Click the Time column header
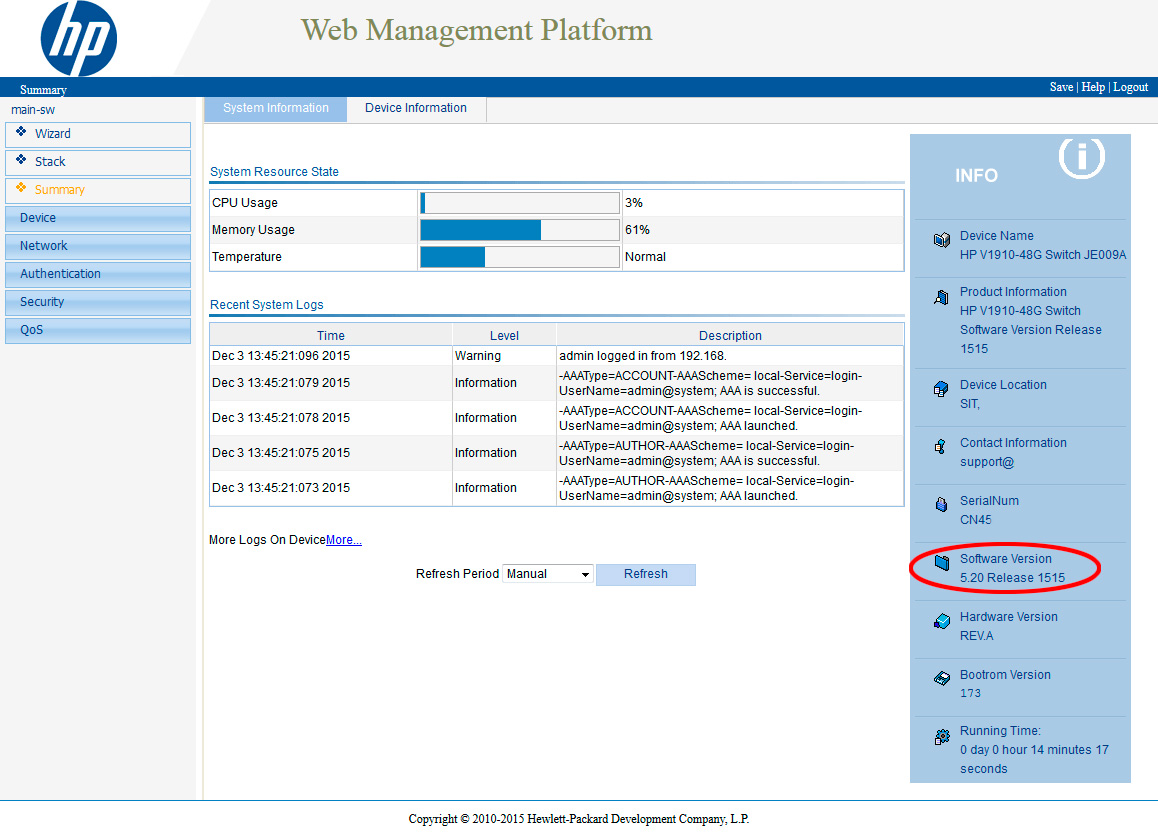This screenshot has height=836, width=1158. [331, 335]
